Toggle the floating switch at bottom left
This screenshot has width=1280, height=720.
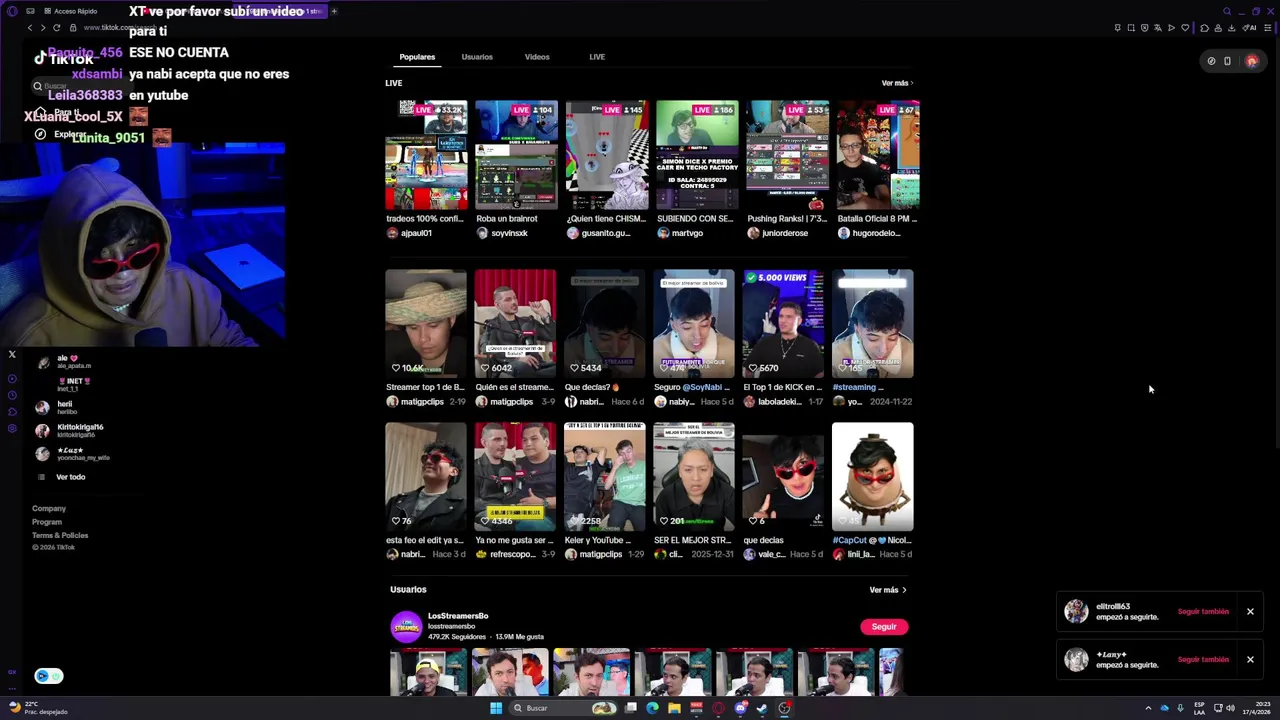click(x=49, y=676)
